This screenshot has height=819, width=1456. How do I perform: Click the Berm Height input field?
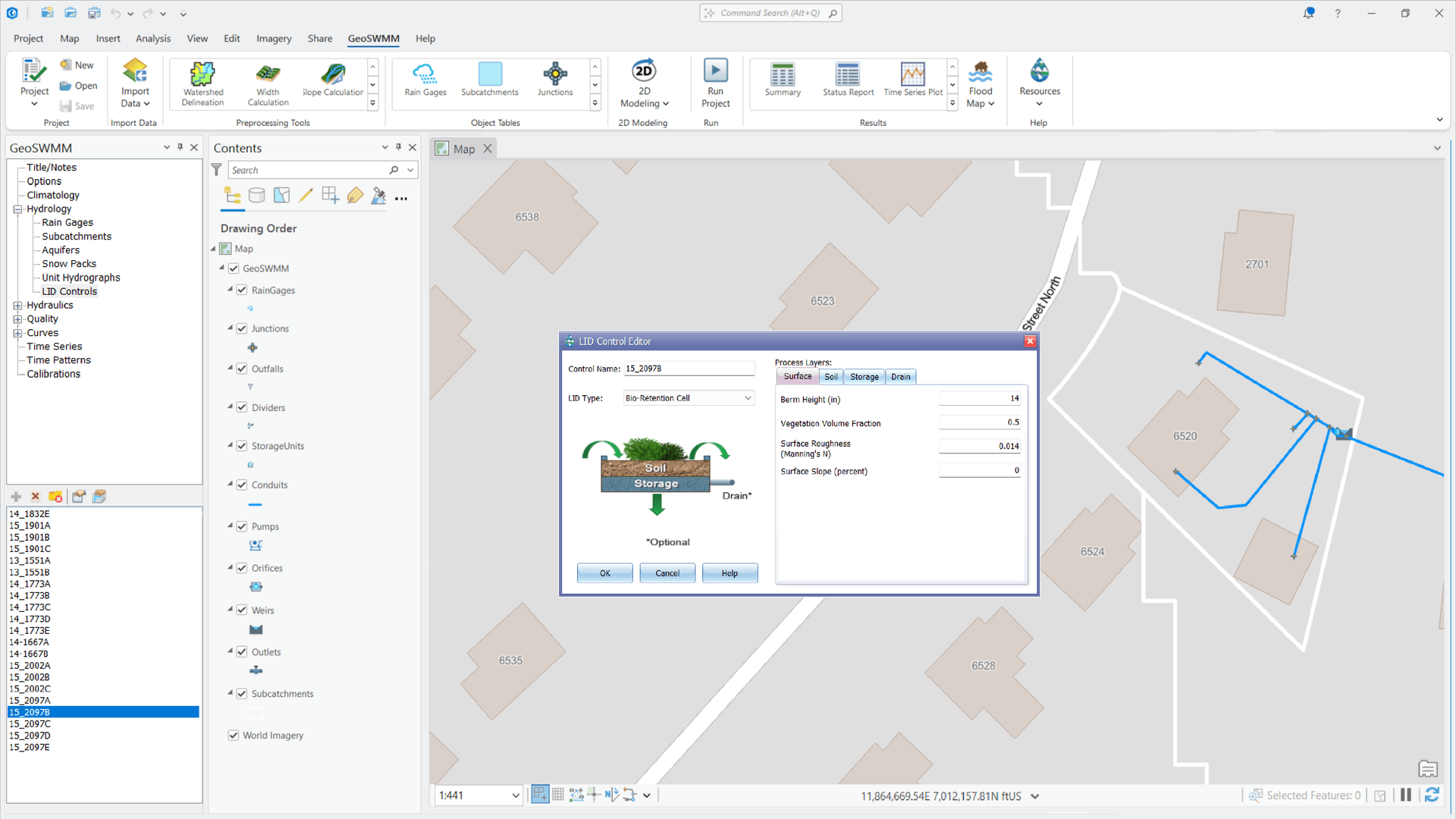click(x=979, y=399)
